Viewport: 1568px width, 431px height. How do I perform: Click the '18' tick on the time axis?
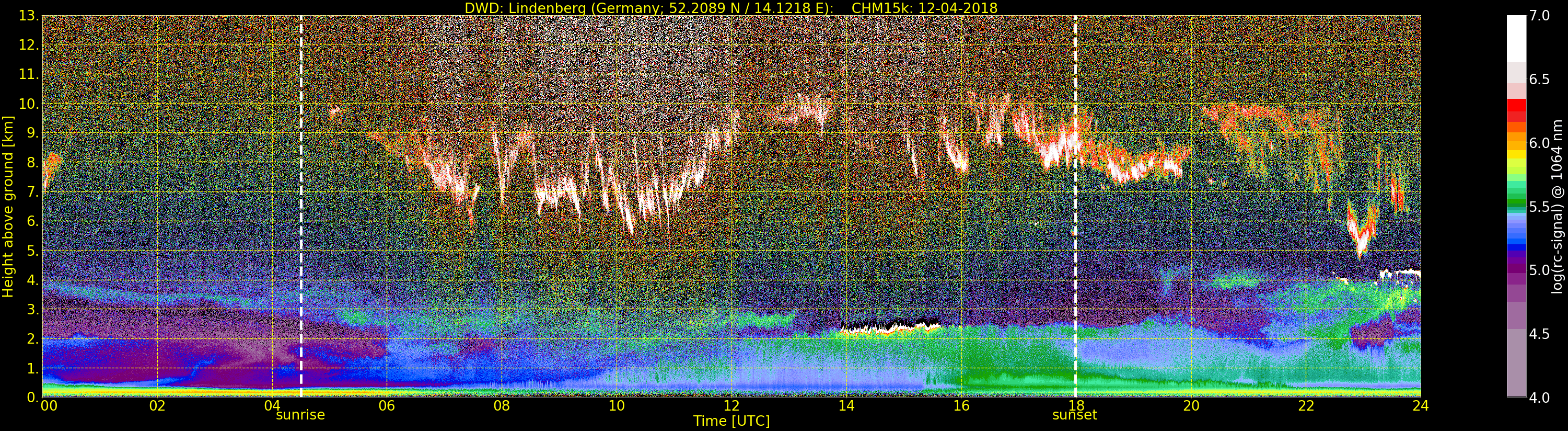[1076, 405]
